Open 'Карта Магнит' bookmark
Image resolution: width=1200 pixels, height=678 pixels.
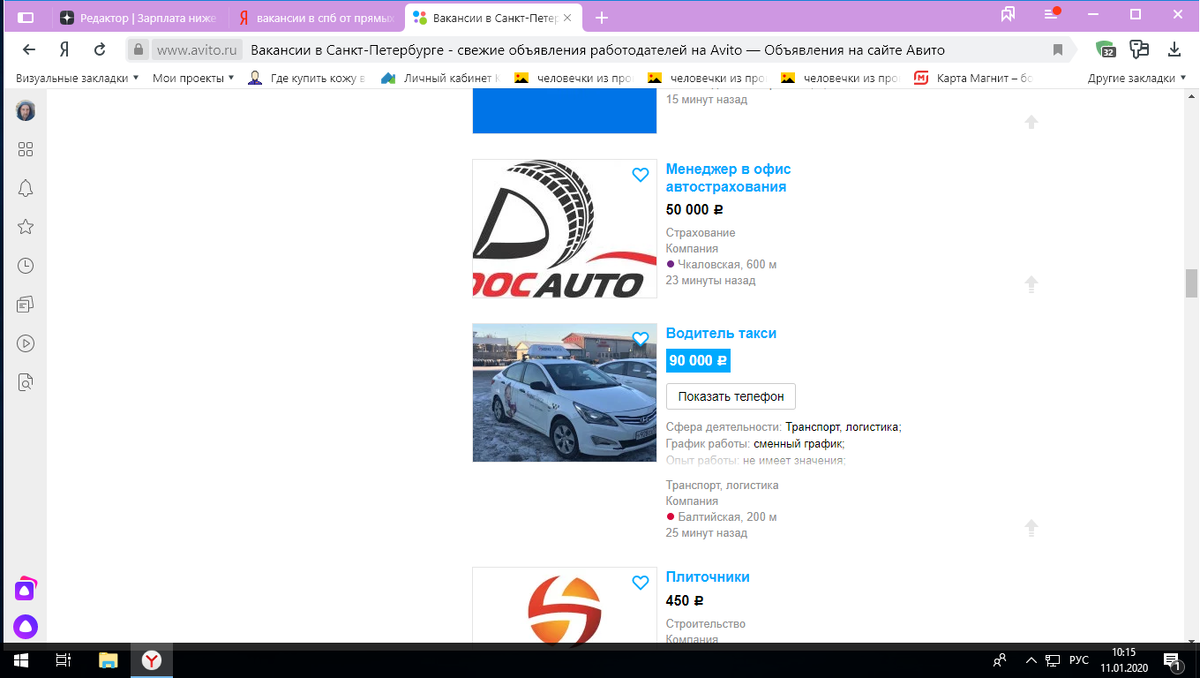pyautogui.click(x=973, y=78)
